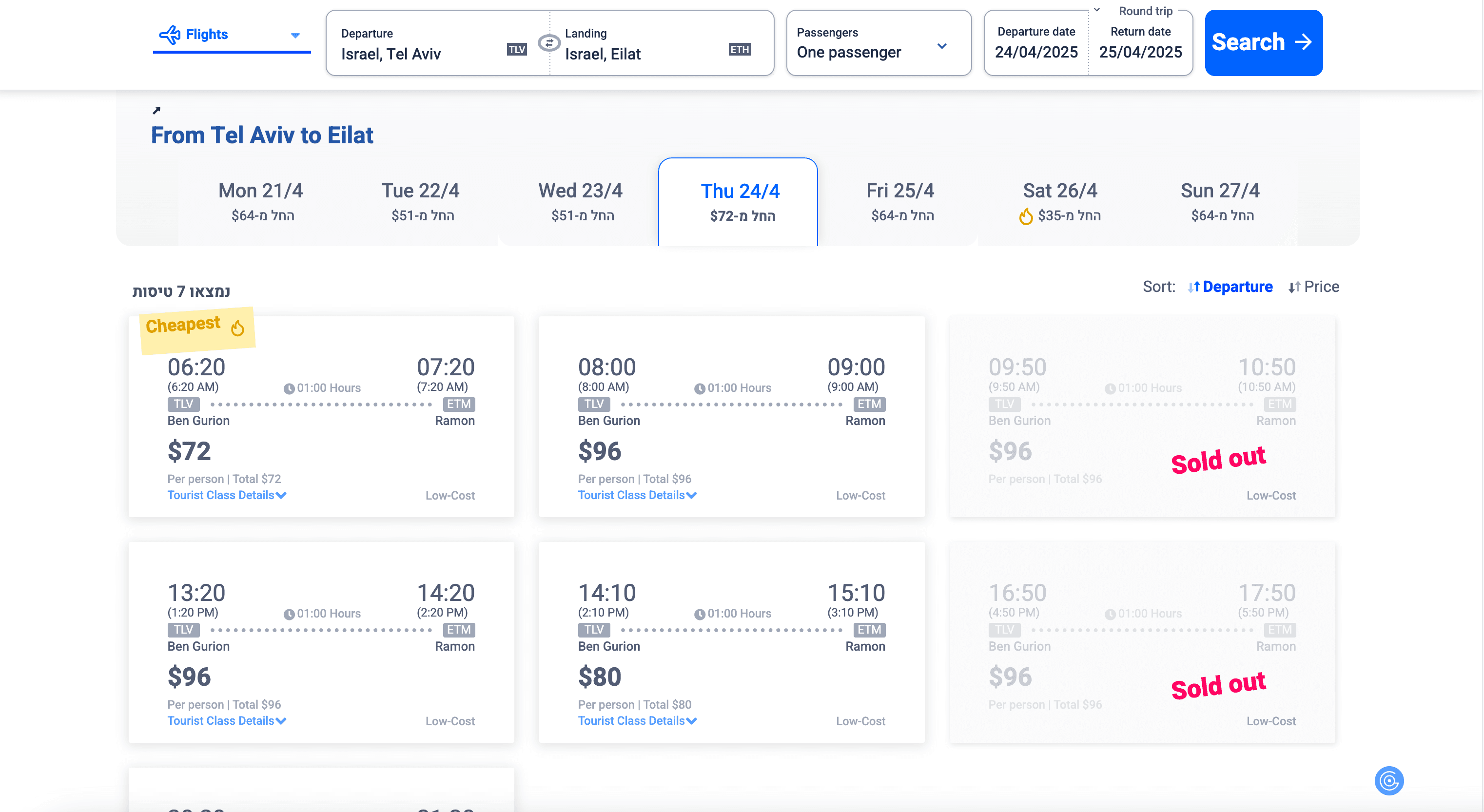
Task: Click the Price sort arrows icon
Action: [x=1294, y=287]
